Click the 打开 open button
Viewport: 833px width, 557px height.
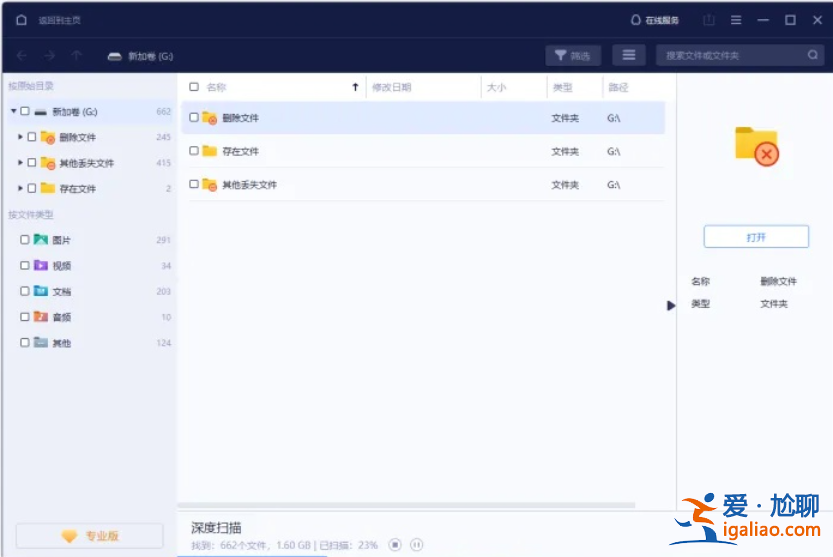(x=756, y=237)
